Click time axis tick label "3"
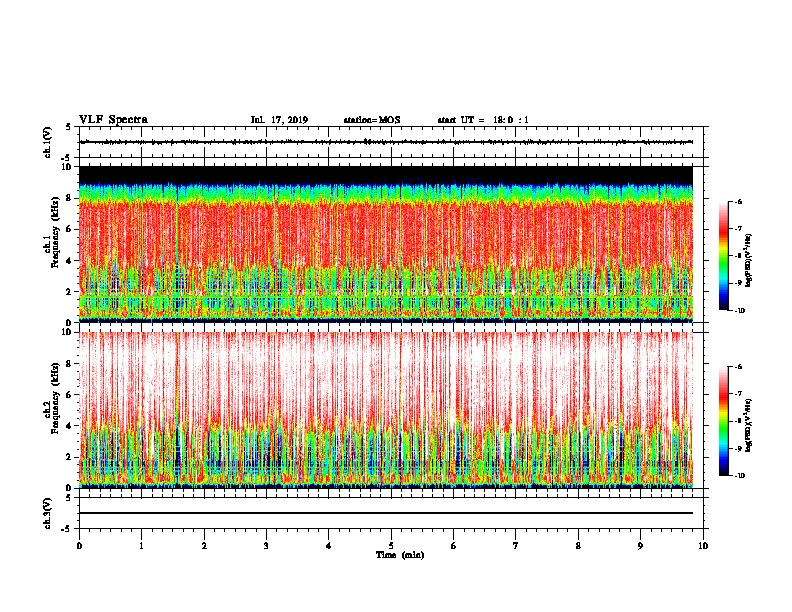Screen dimensions: 792x612 pyautogui.click(x=266, y=546)
